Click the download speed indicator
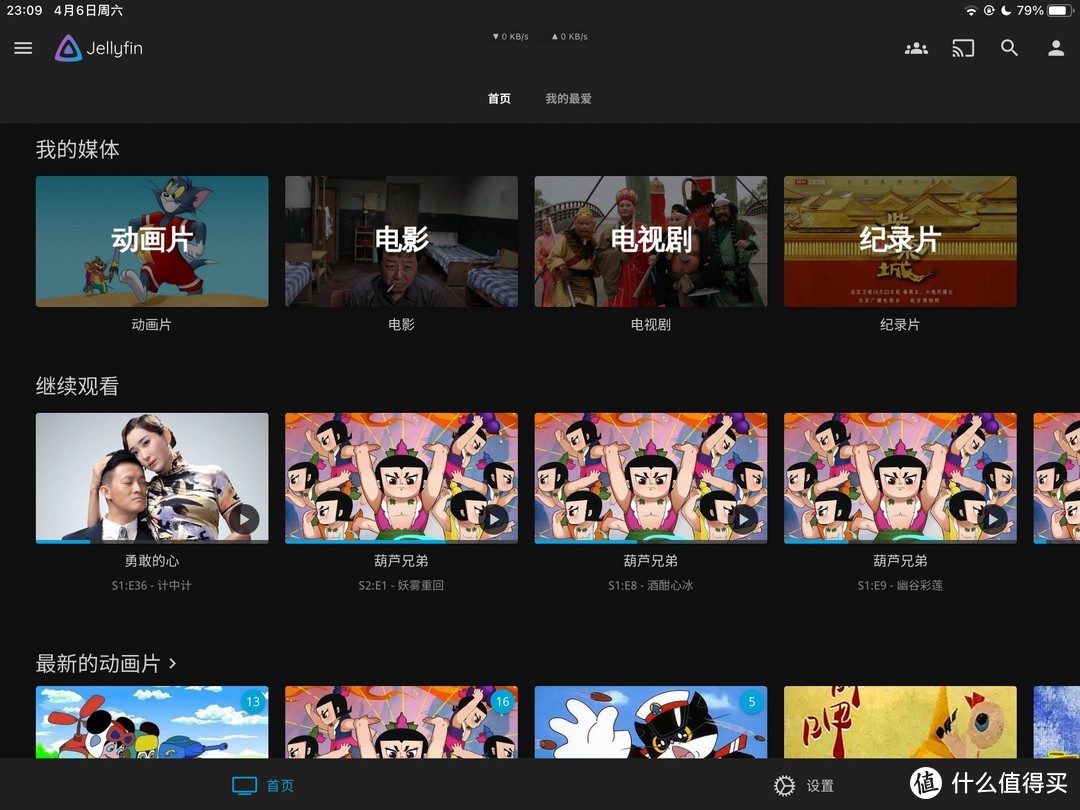Screen dimensions: 1080x810 pos(510,37)
